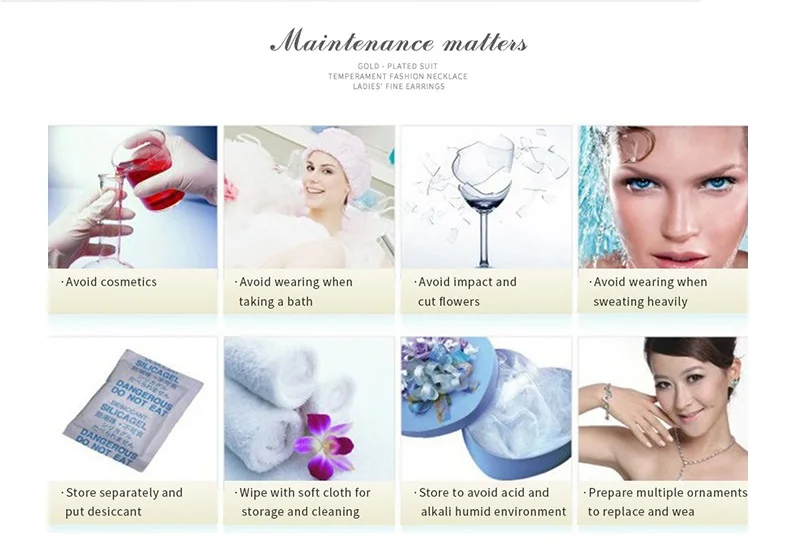This screenshot has width=800, height=550.
Task: Click 'Prepare multiple ornaments' caption
Action: [665, 502]
